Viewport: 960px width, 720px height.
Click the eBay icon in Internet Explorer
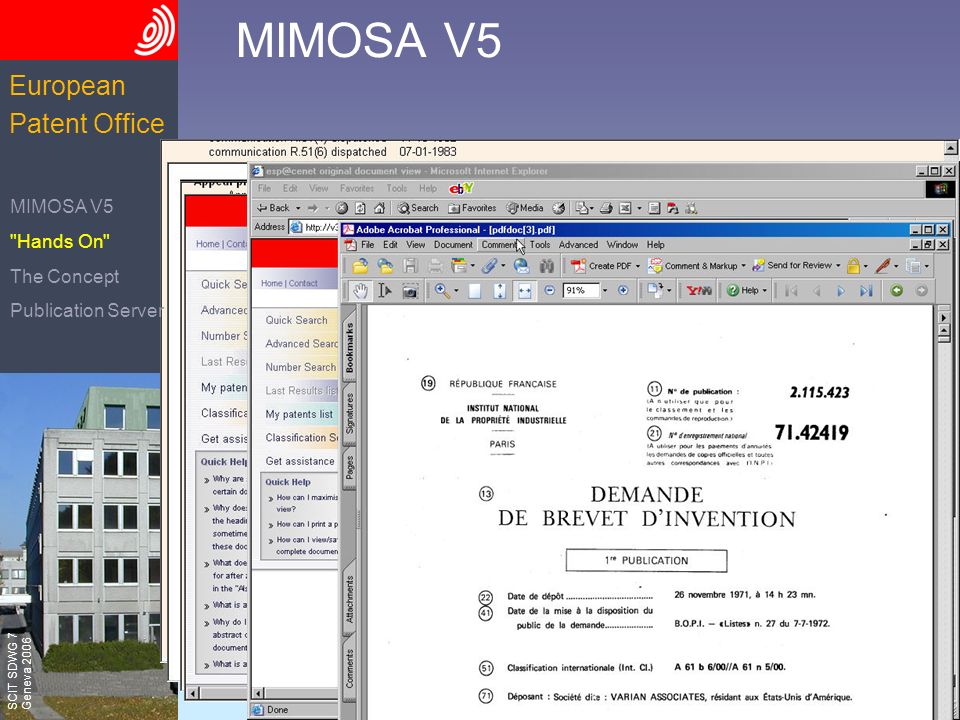[x=461, y=189]
